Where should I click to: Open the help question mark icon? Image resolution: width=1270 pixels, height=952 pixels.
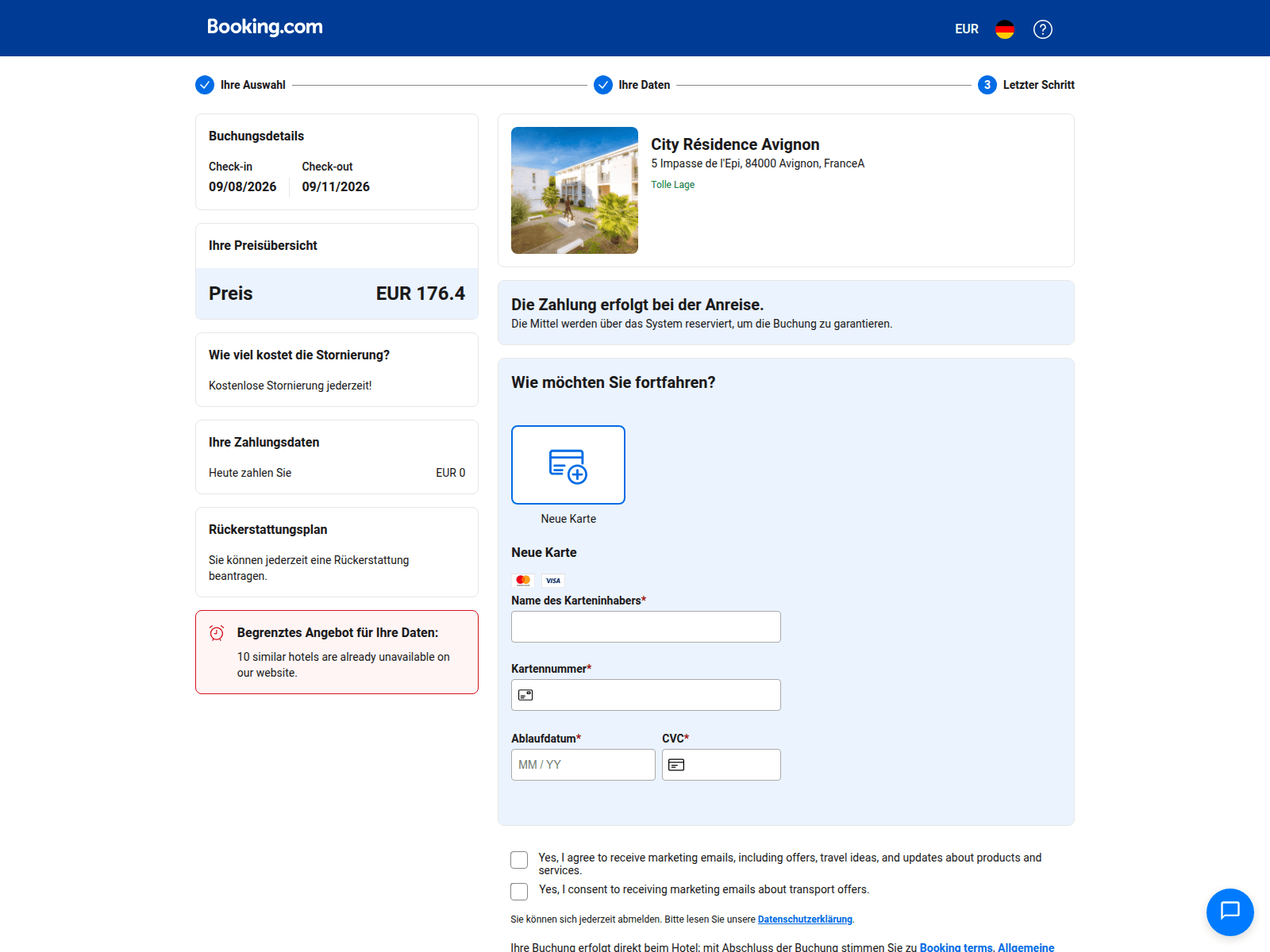coord(1042,29)
